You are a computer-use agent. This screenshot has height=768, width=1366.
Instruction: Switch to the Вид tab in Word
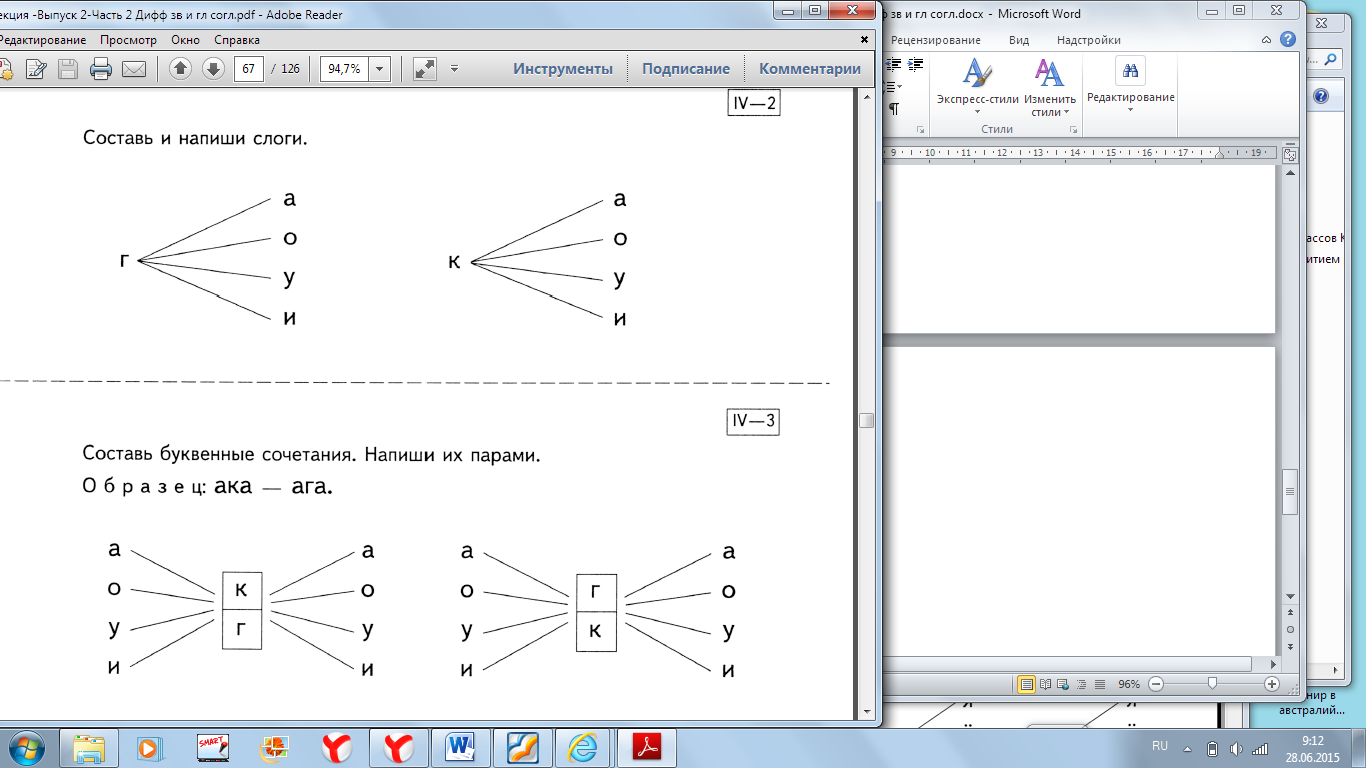(1019, 40)
